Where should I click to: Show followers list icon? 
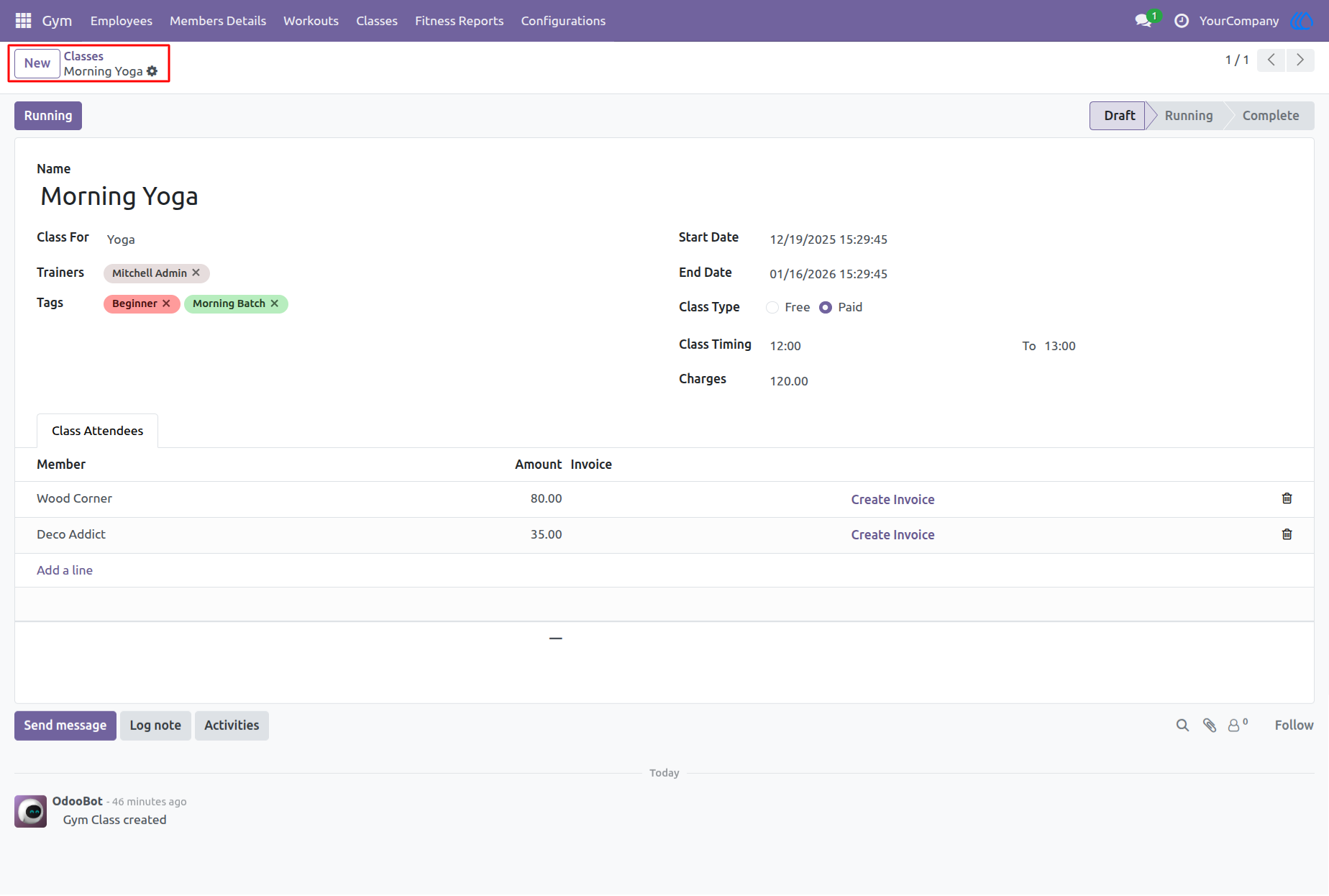[x=1238, y=726]
